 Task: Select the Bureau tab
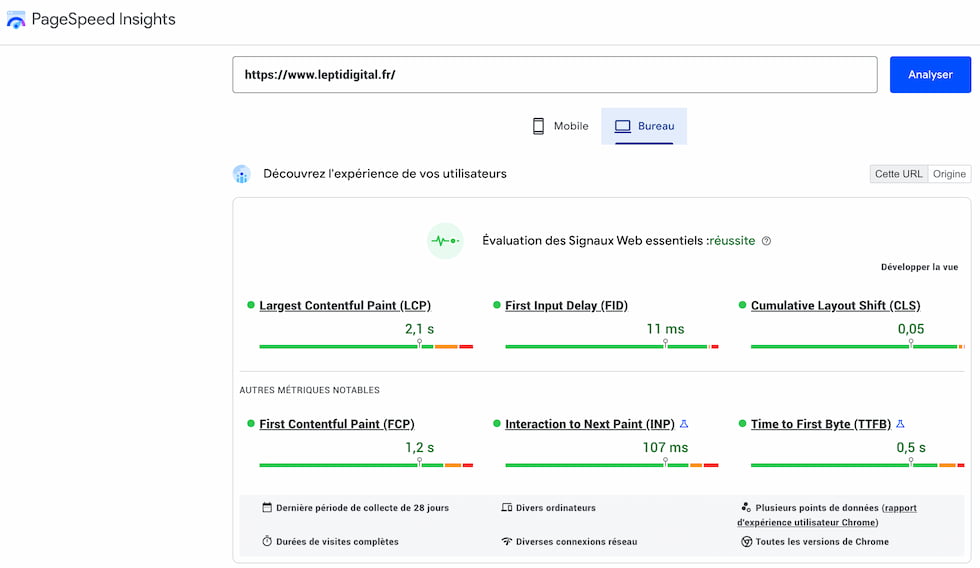tap(644, 126)
